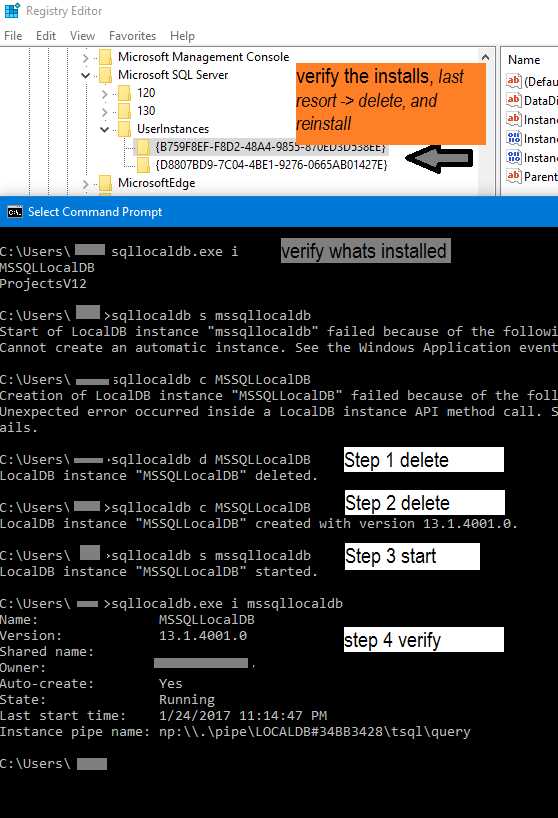This screenshot has width=558, height=818.
Task: Expand the Microsoft Management Console key
Action: click(86, 57)
